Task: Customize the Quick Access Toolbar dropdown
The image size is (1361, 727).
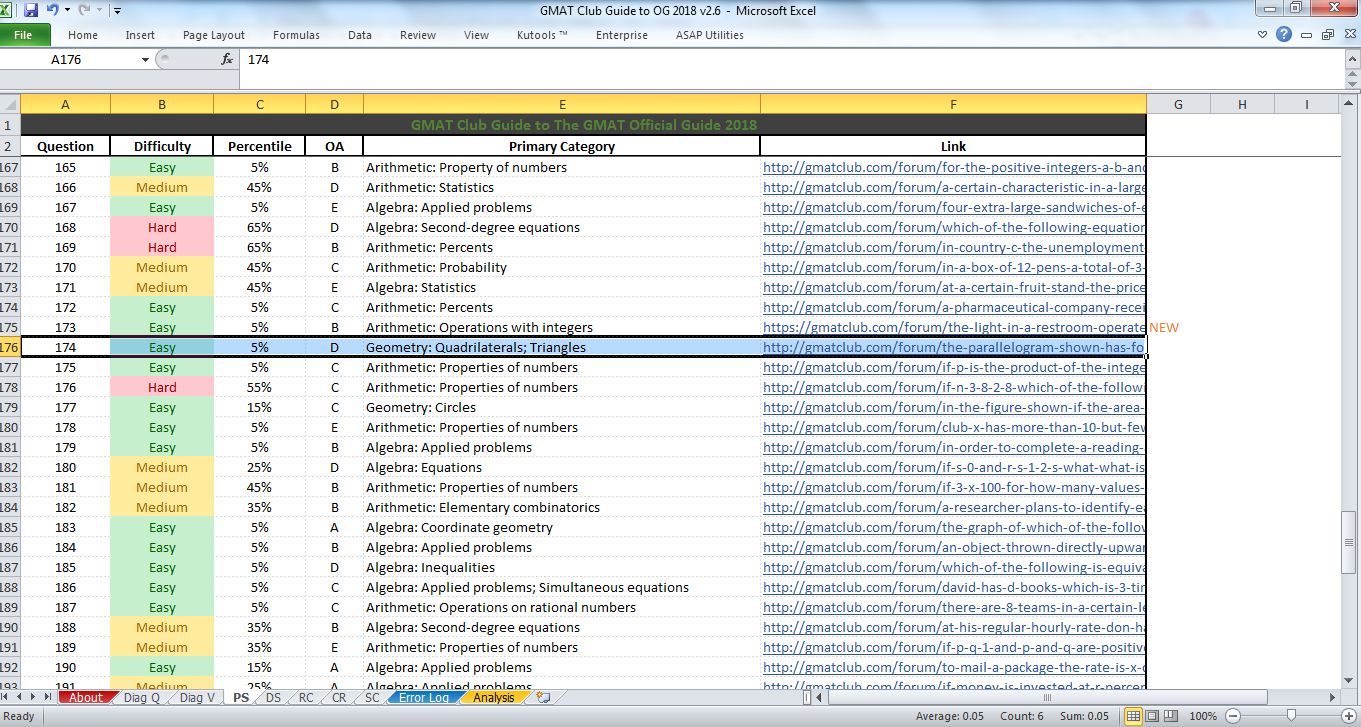Action: pos(117,11)
